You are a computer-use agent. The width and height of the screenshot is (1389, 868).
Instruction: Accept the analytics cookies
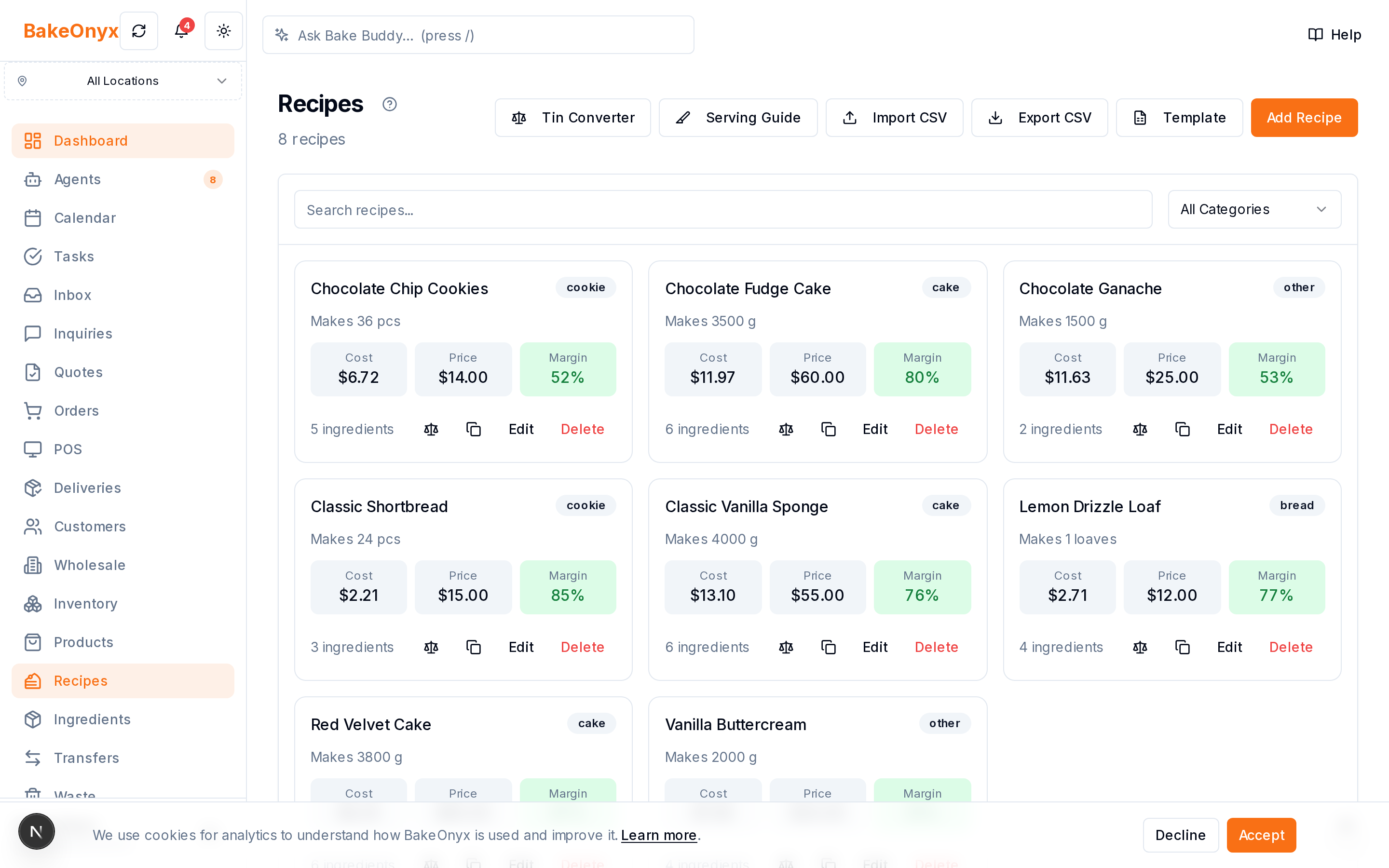coord(1261,835)
